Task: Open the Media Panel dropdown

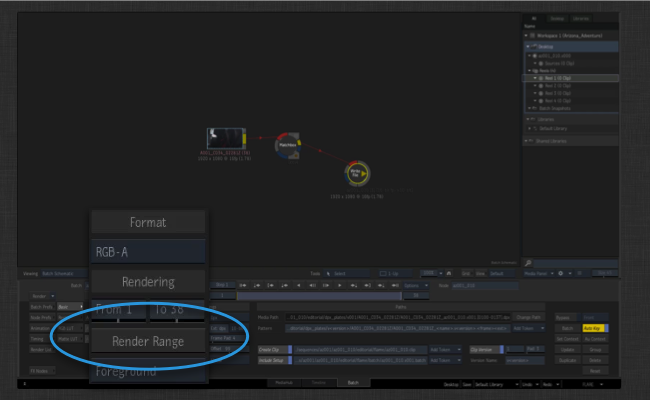Action: (x=538, y=273)
